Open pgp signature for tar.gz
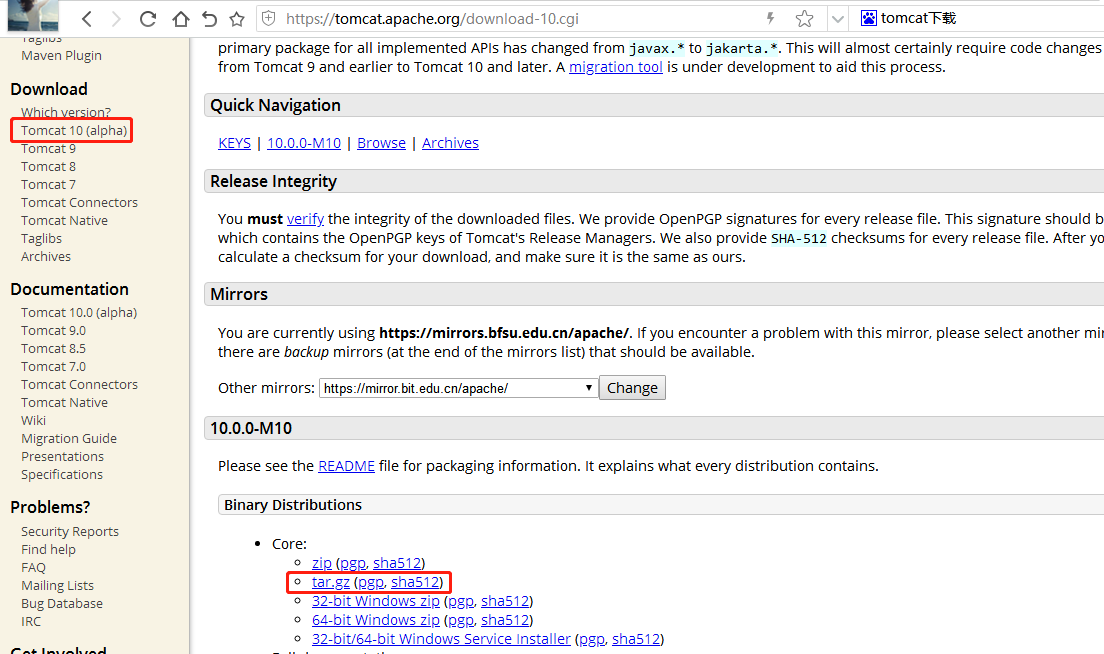This screenshot has width=1104, height=654. coord(371,582)
